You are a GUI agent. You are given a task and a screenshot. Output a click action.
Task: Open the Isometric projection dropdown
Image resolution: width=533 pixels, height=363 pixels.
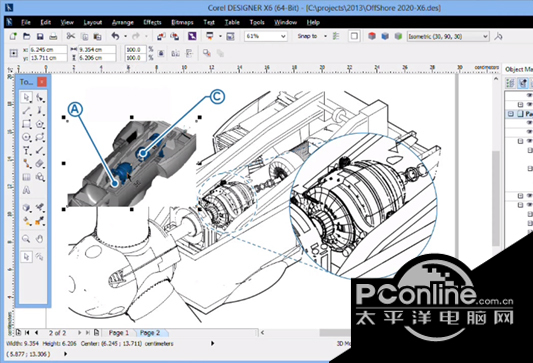448,36
